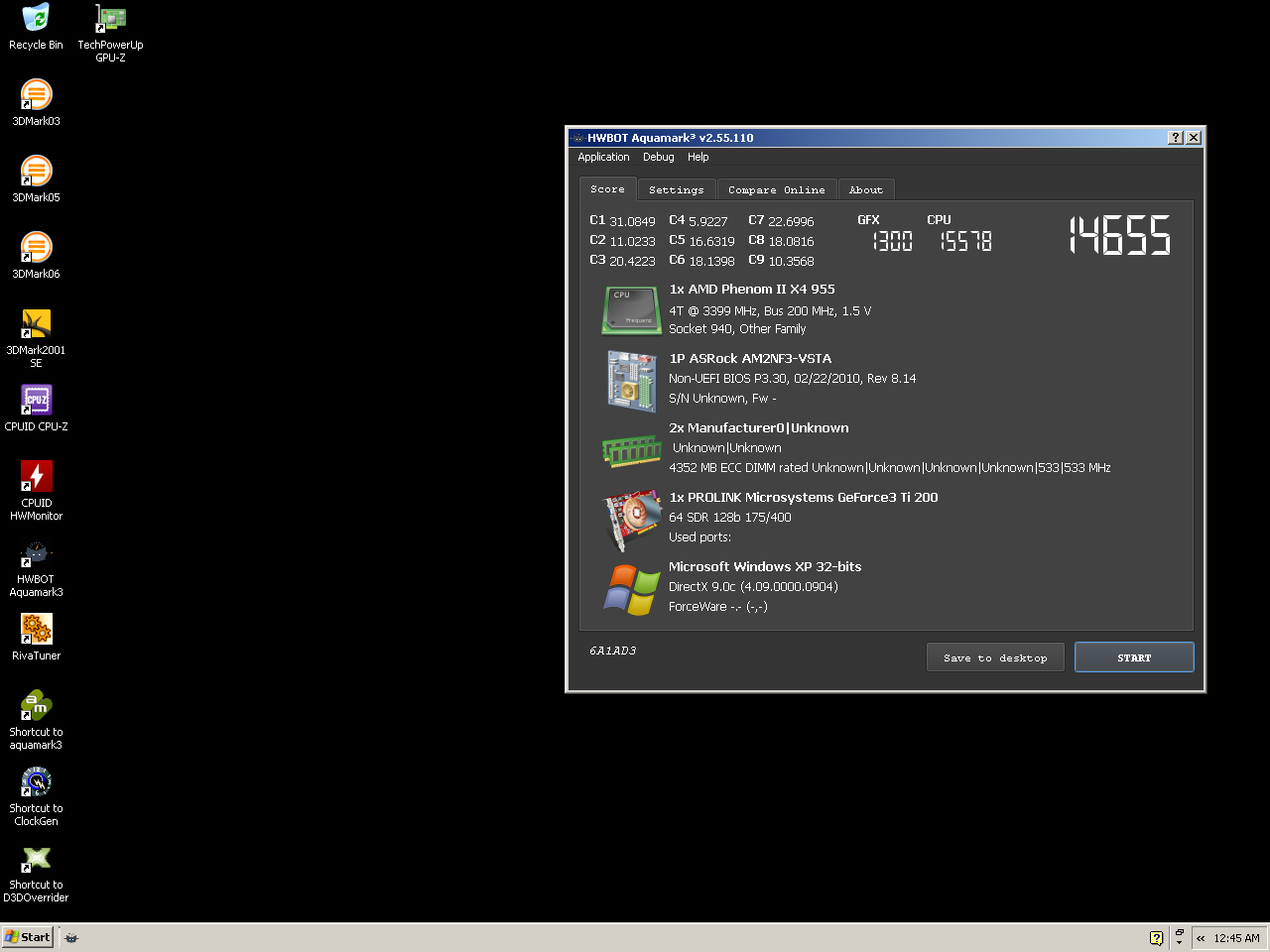Switch to the Compare Online tab
Image resolution: width=1270 pixels, height=952 pixels.
point(776,189)
